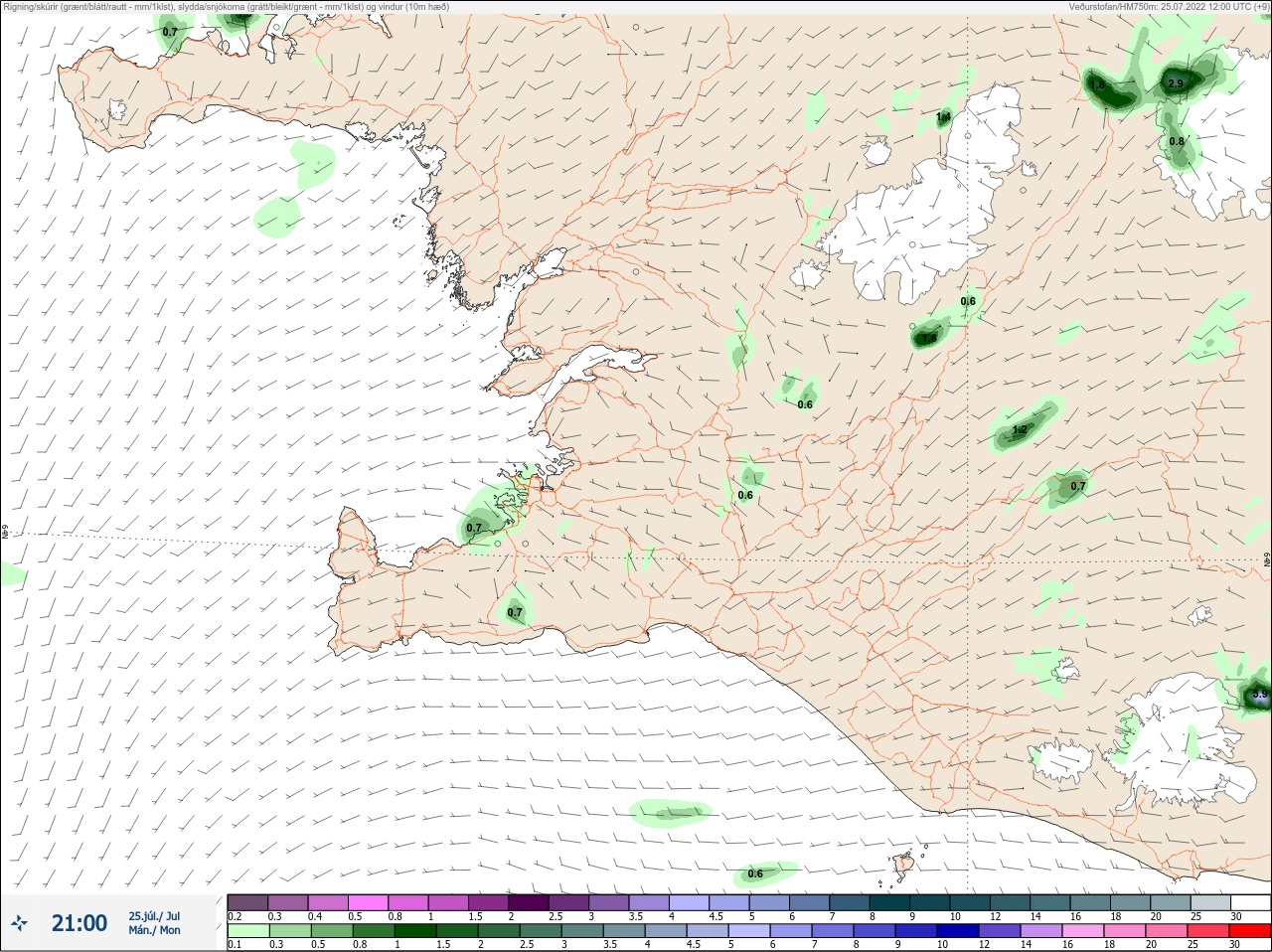Viewport: 1272px width, 952px height.
Task: Click the 2.9 precipitation value on the map
Action: point(1176,83)
